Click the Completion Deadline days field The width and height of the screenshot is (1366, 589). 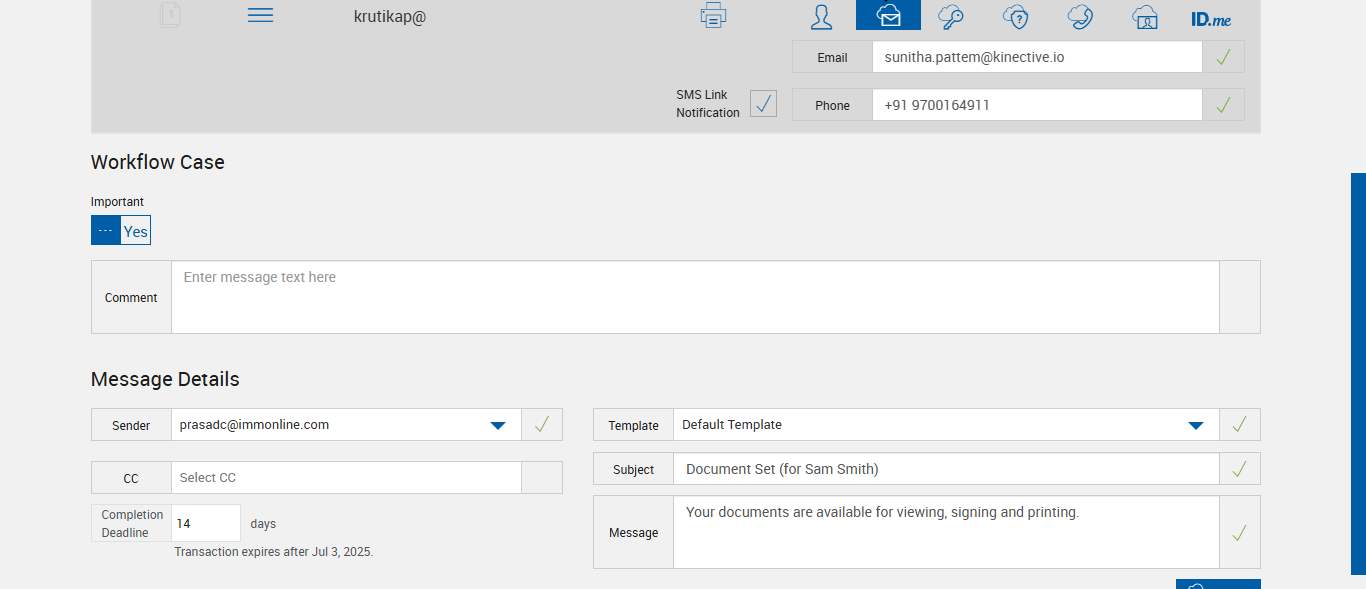coord(206,523)
